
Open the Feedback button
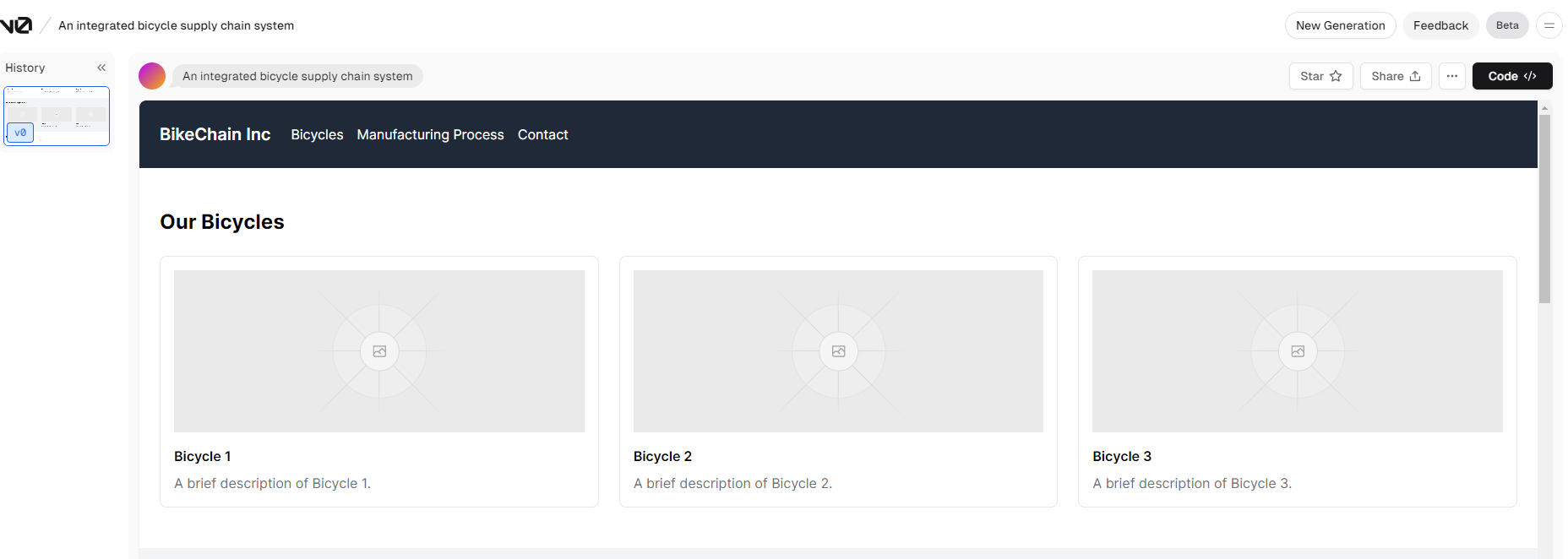(1440, 25)
